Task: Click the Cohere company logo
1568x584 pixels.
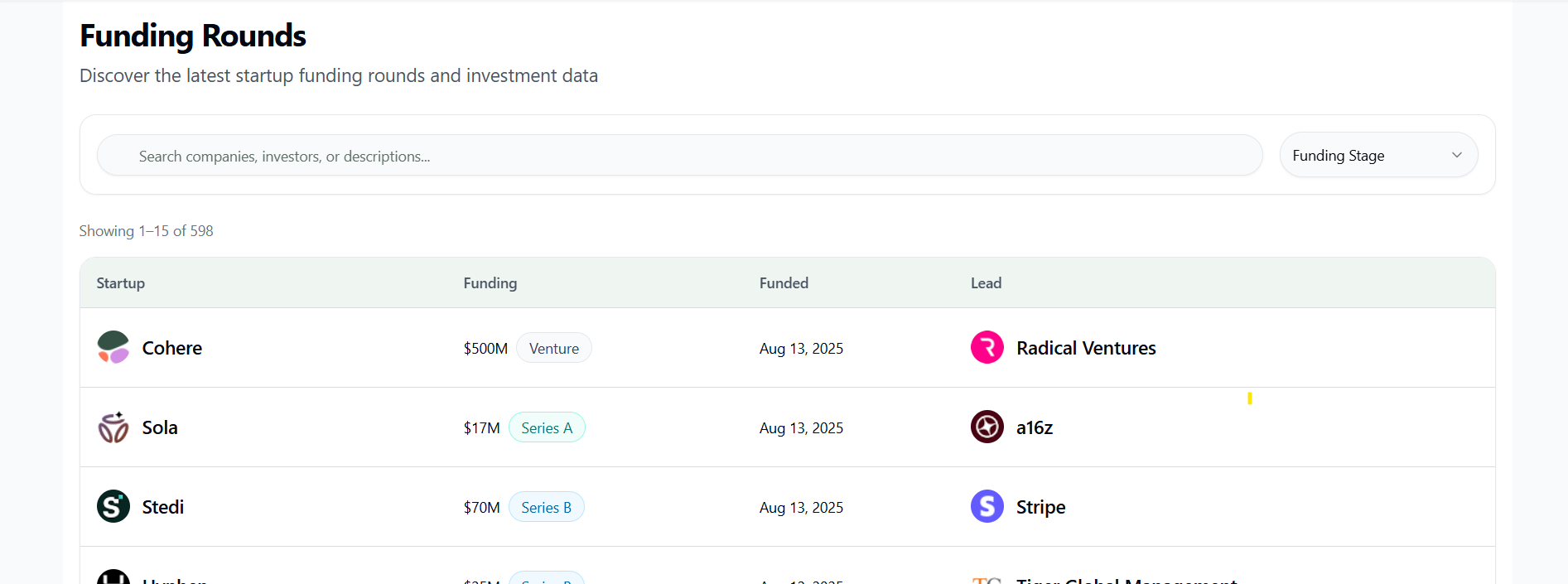Action: click(x=113, y=348)
